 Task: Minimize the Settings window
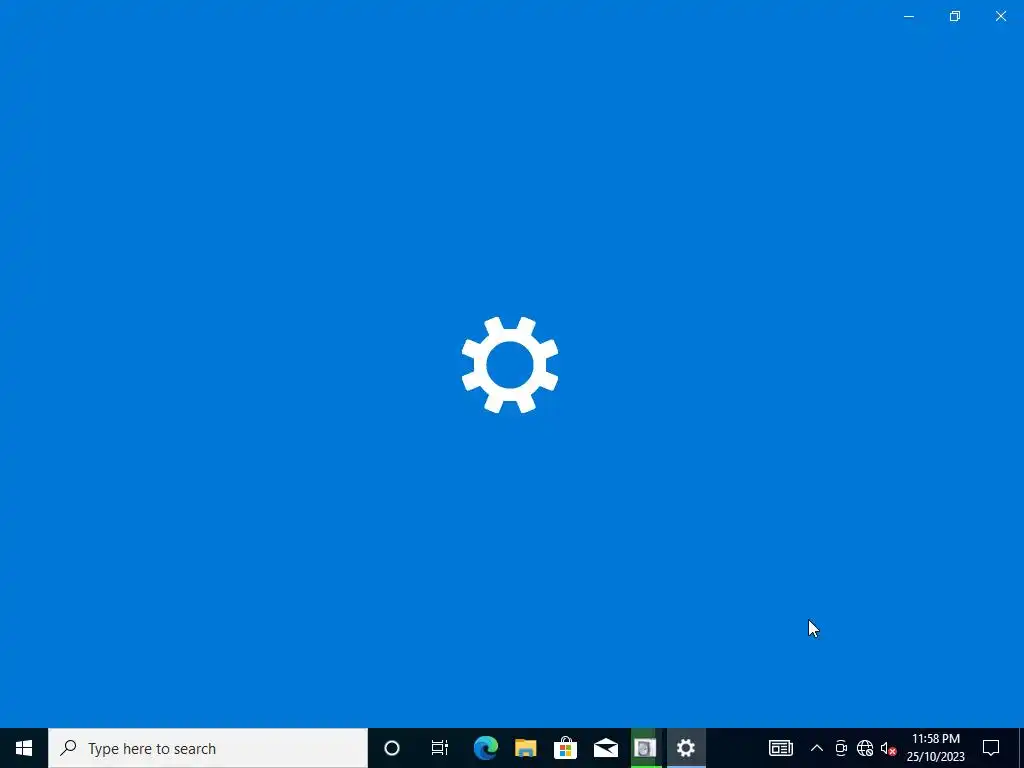pyautogui.click(x=908, y=16)
